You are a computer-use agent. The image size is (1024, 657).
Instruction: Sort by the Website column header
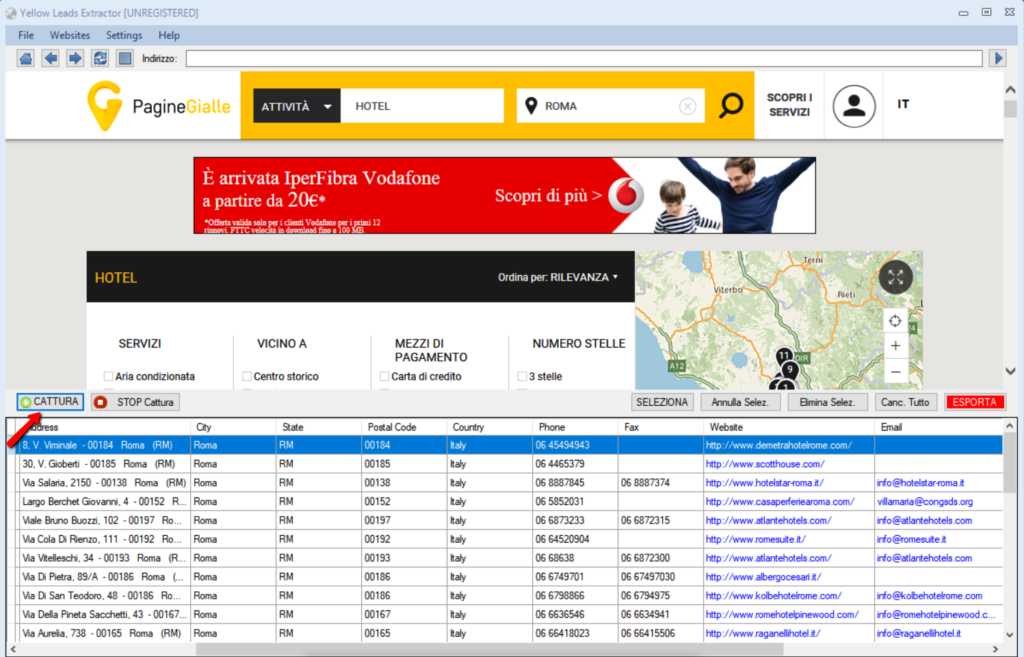pyautogui.click(x=788, y=427)
